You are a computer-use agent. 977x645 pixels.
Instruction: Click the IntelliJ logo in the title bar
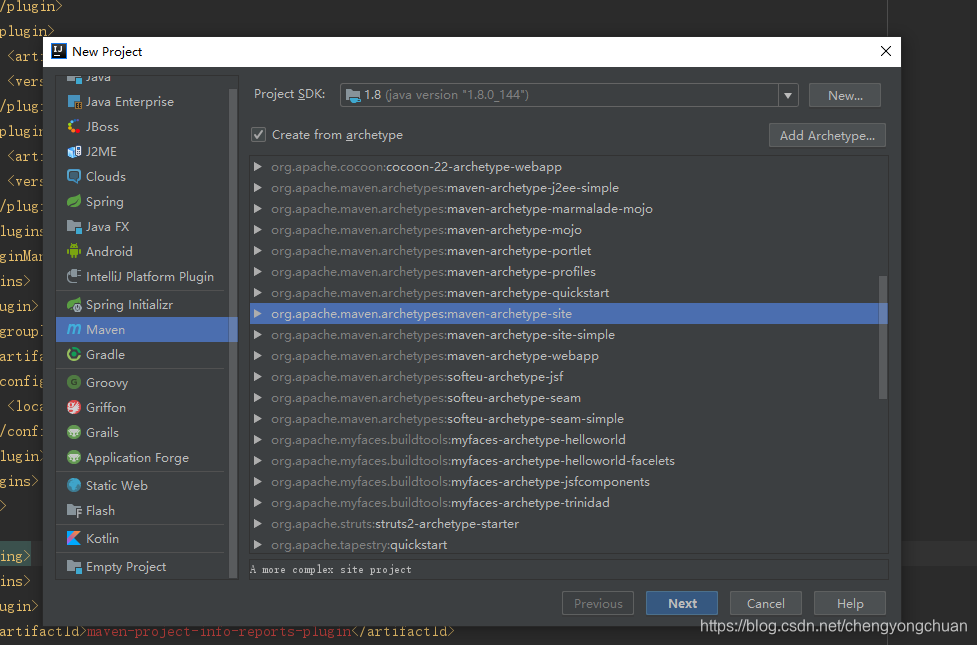tap(59, 51)
